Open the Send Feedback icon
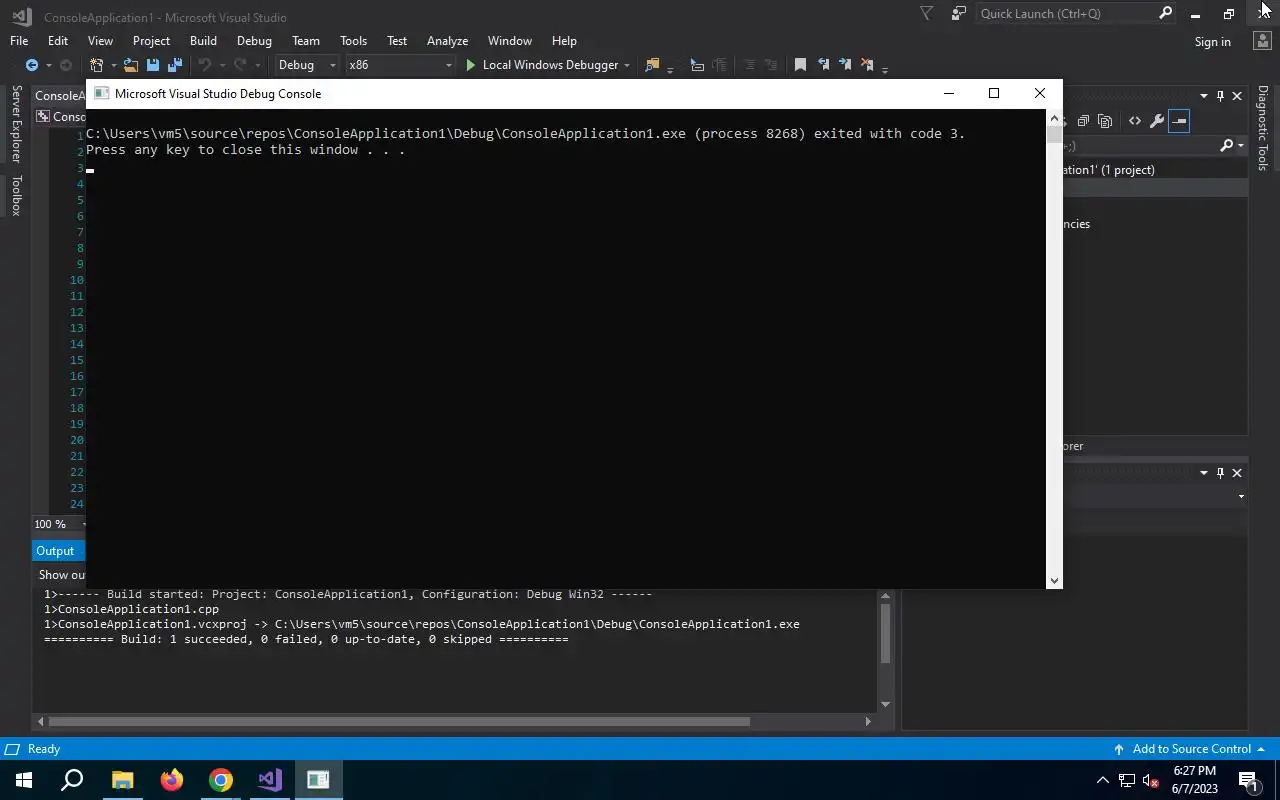Image resolution: width=1280 pixels, height=800 pixels. [x=958, y=13]
